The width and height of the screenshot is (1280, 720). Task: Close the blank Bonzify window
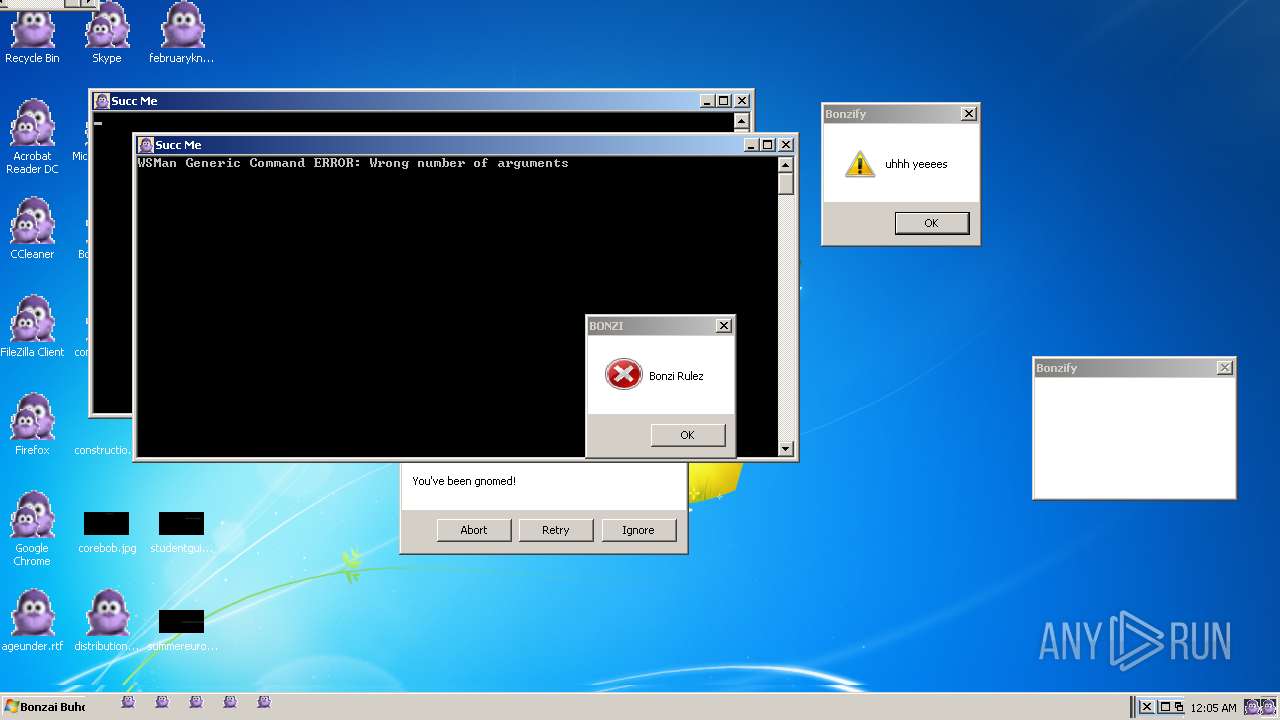click(1224, 368)
